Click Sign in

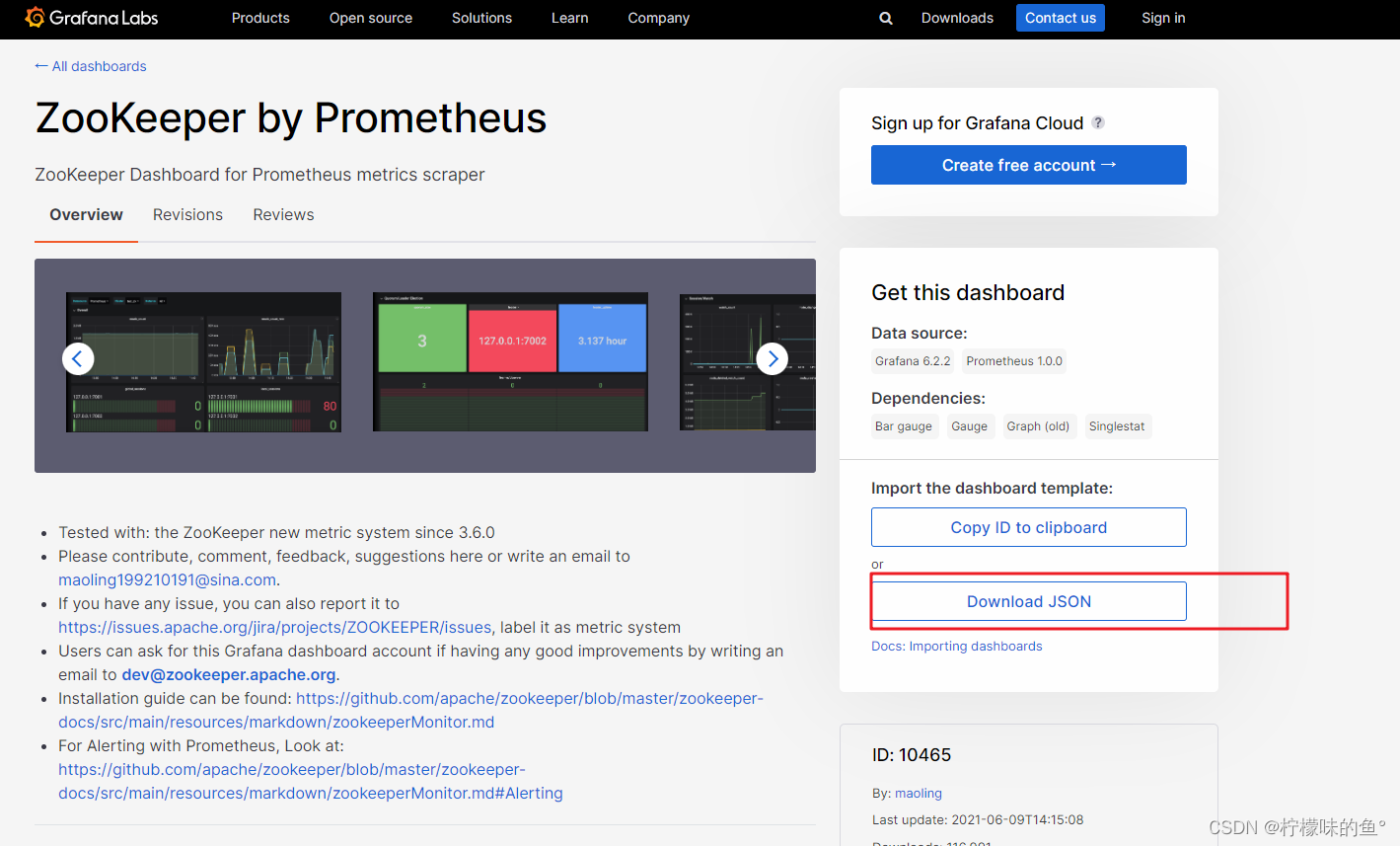[x=1163, y=18]
